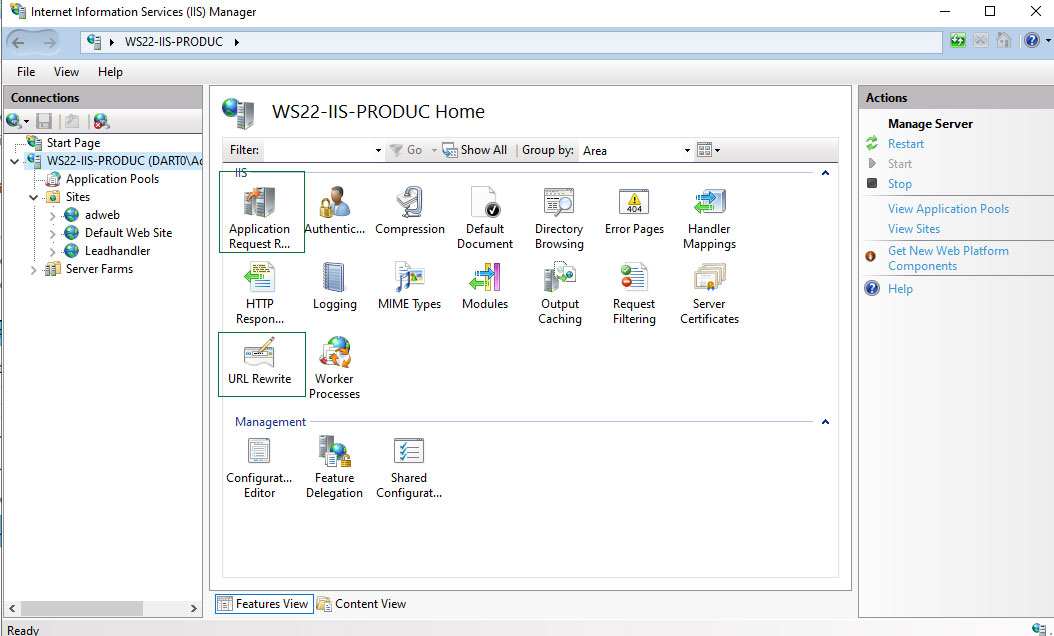Open the Compression feature
Viewport: 1054px width, 636px height.
[x=409, y=211]
